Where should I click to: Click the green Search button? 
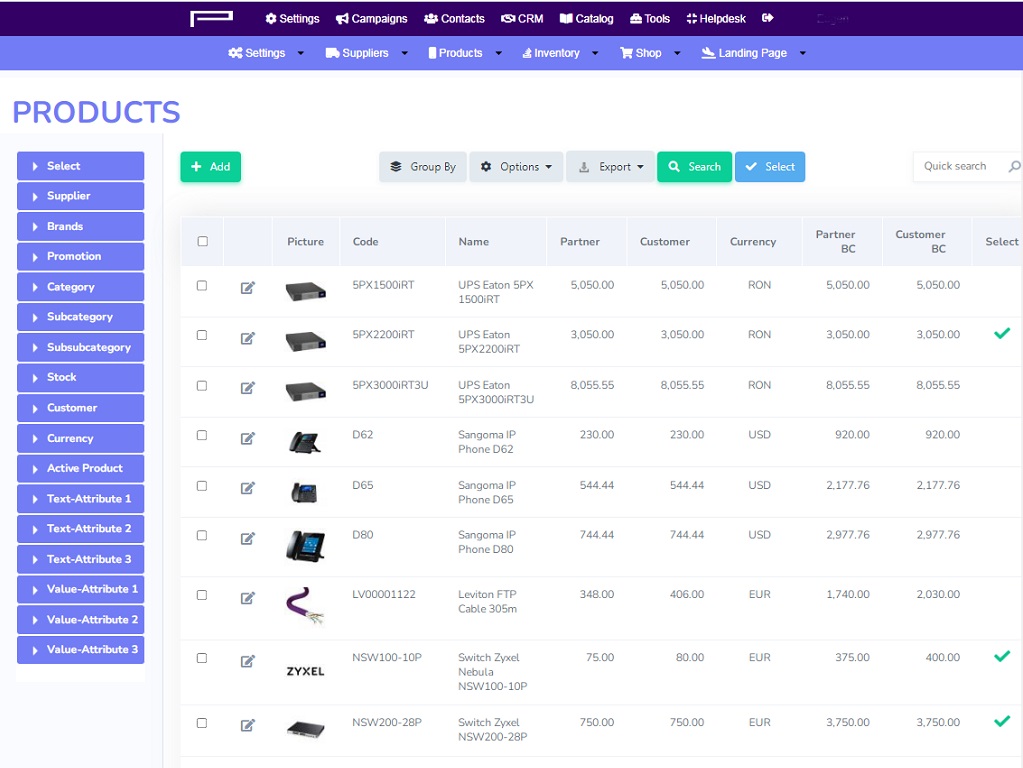[x=694, y=167]
